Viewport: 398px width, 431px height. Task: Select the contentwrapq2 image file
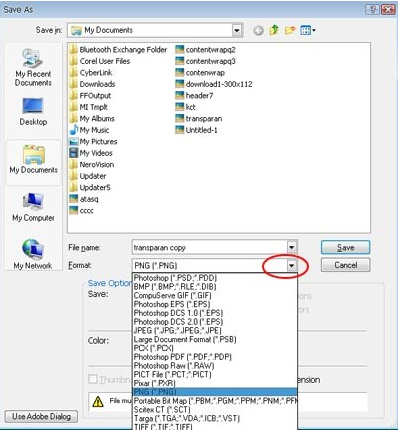coord(205,50)
